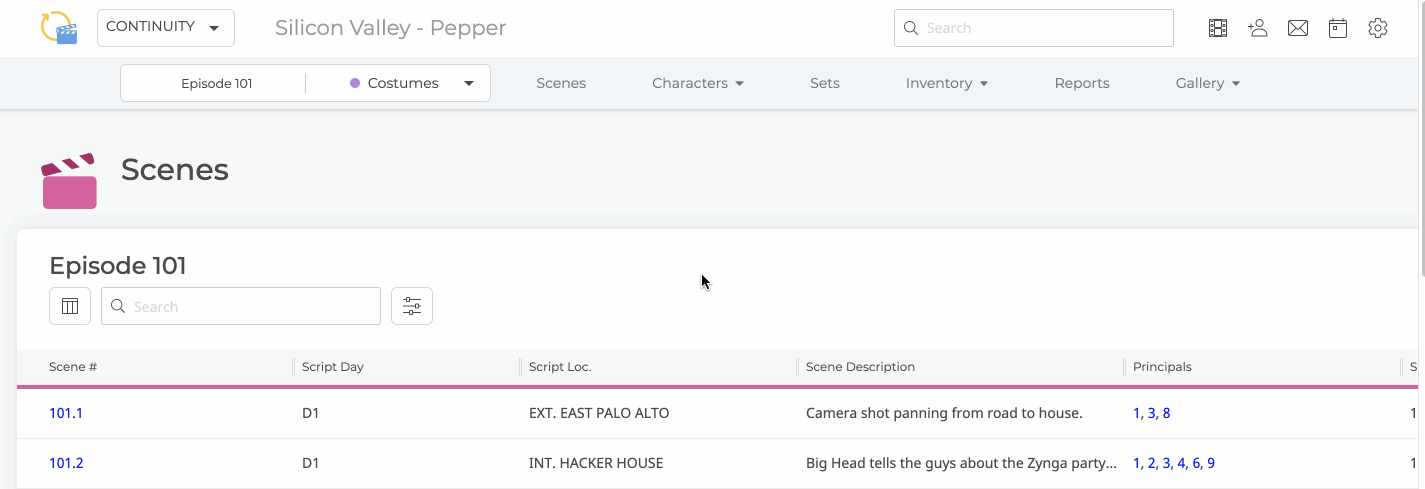Image resolution: width=1425 pixels, height=489 pixels.
Task: Open the calendar icon in header
Action: 1338,28
